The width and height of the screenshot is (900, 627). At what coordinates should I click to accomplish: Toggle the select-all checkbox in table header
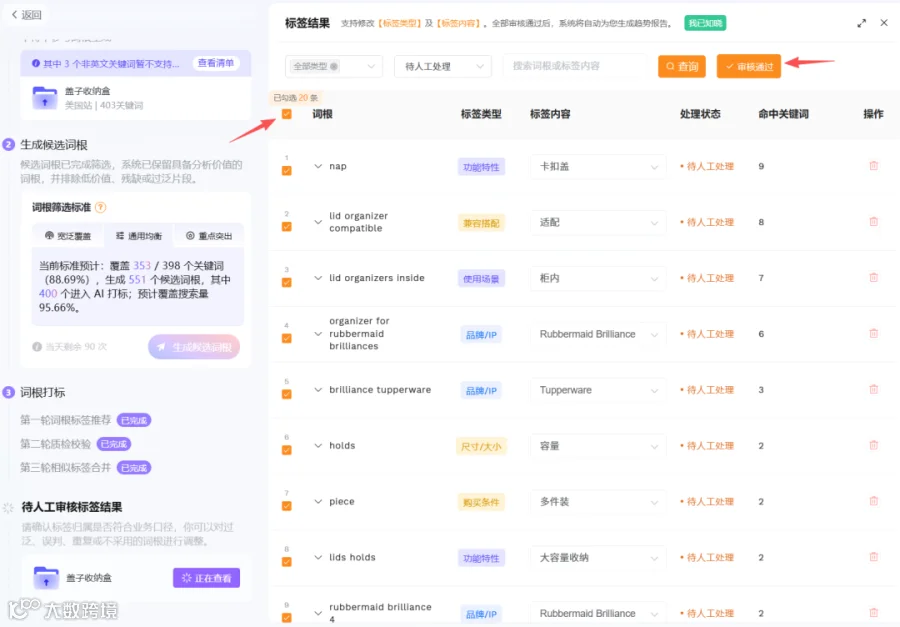(286, 114)
